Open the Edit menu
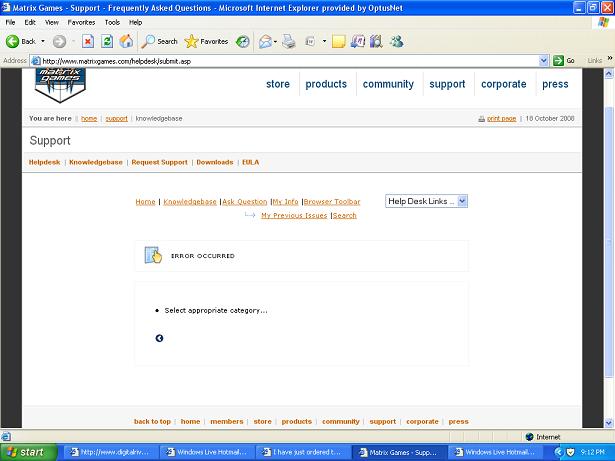This screenshot has height=461, width=615. coord(30,22)
